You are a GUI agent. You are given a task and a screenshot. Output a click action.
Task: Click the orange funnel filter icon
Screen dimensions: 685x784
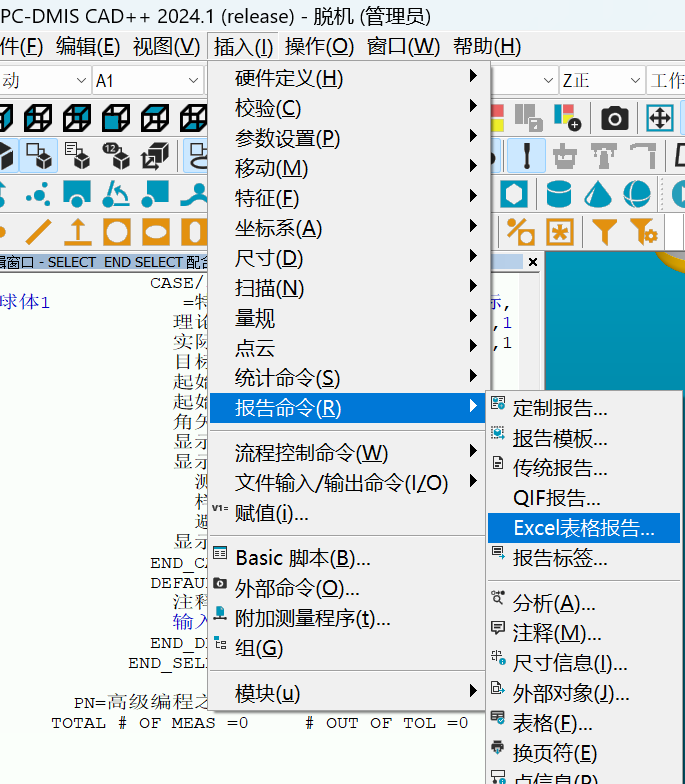pos(604,232)
